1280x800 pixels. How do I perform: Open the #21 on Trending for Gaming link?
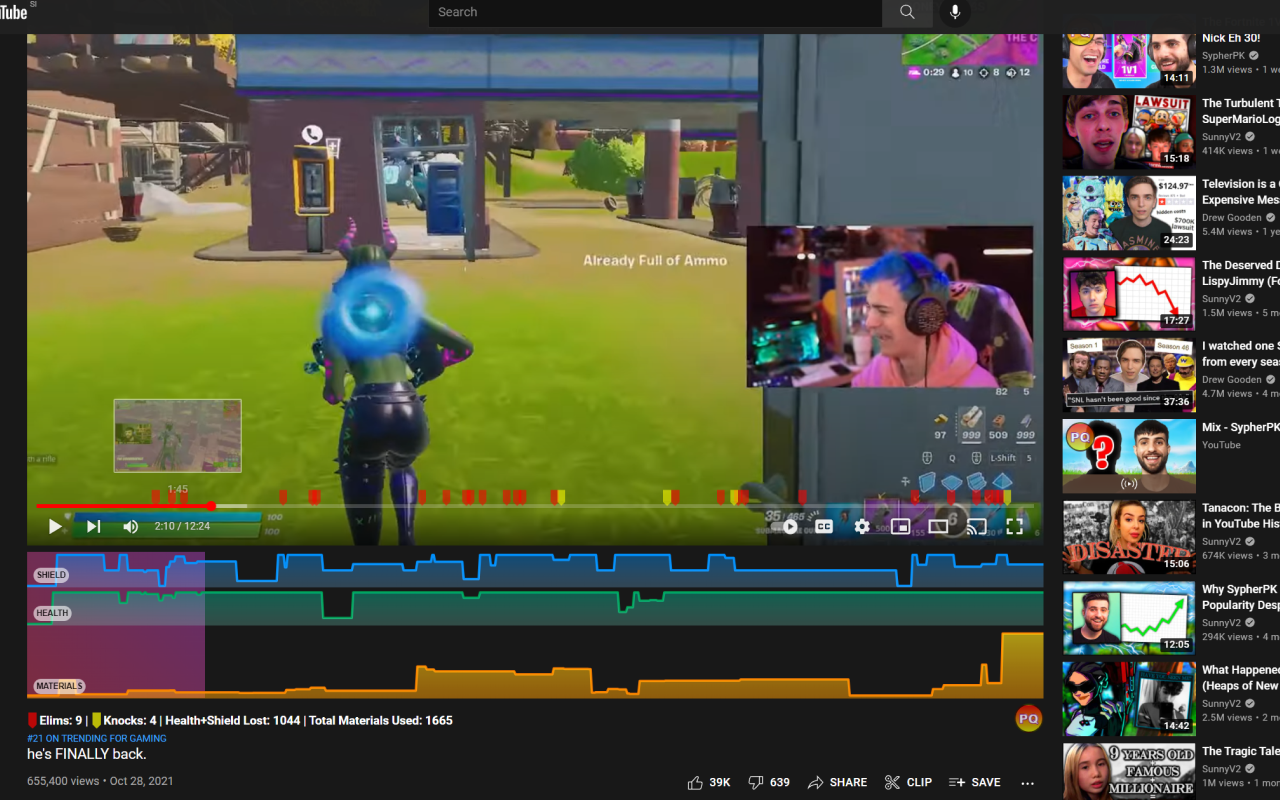click(97, 738)
